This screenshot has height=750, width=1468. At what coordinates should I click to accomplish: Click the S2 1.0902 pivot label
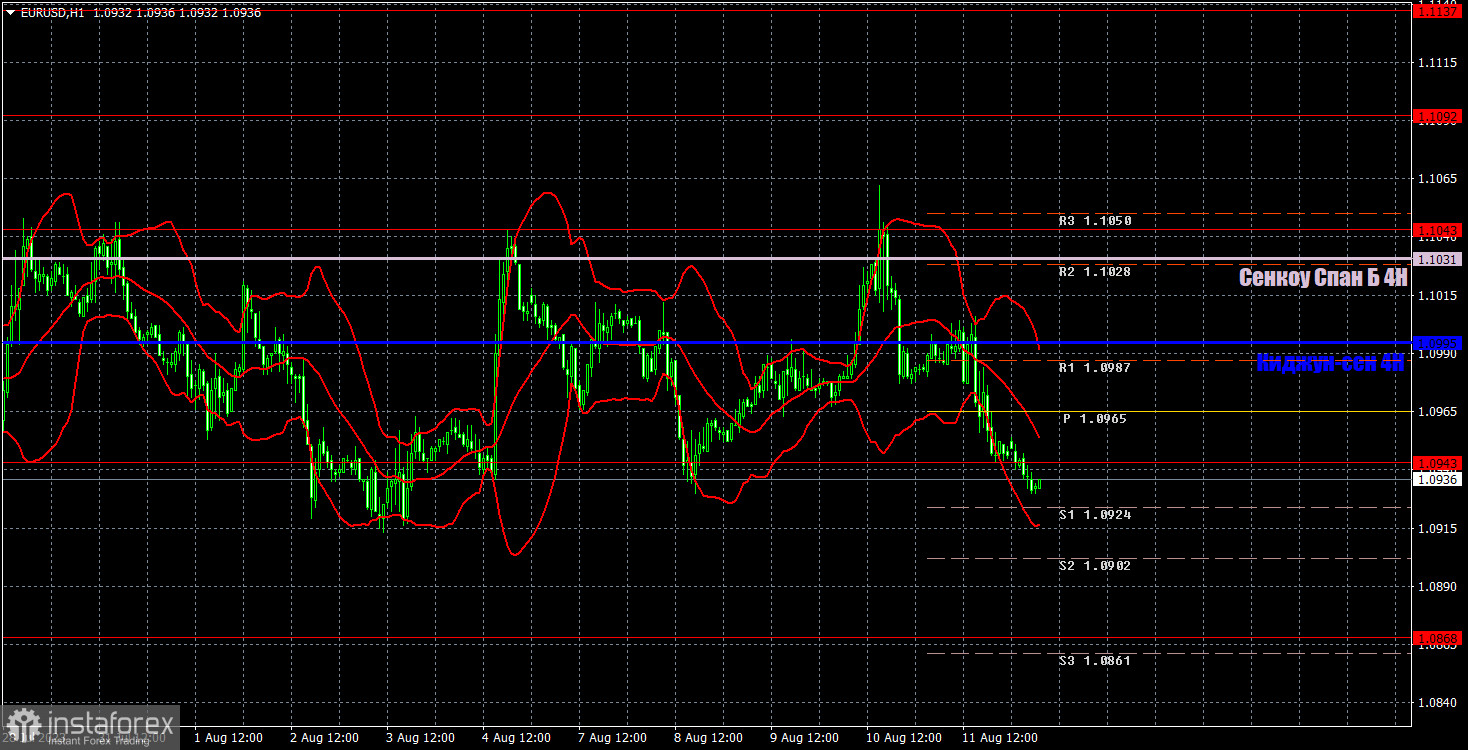click(1095, 566)
